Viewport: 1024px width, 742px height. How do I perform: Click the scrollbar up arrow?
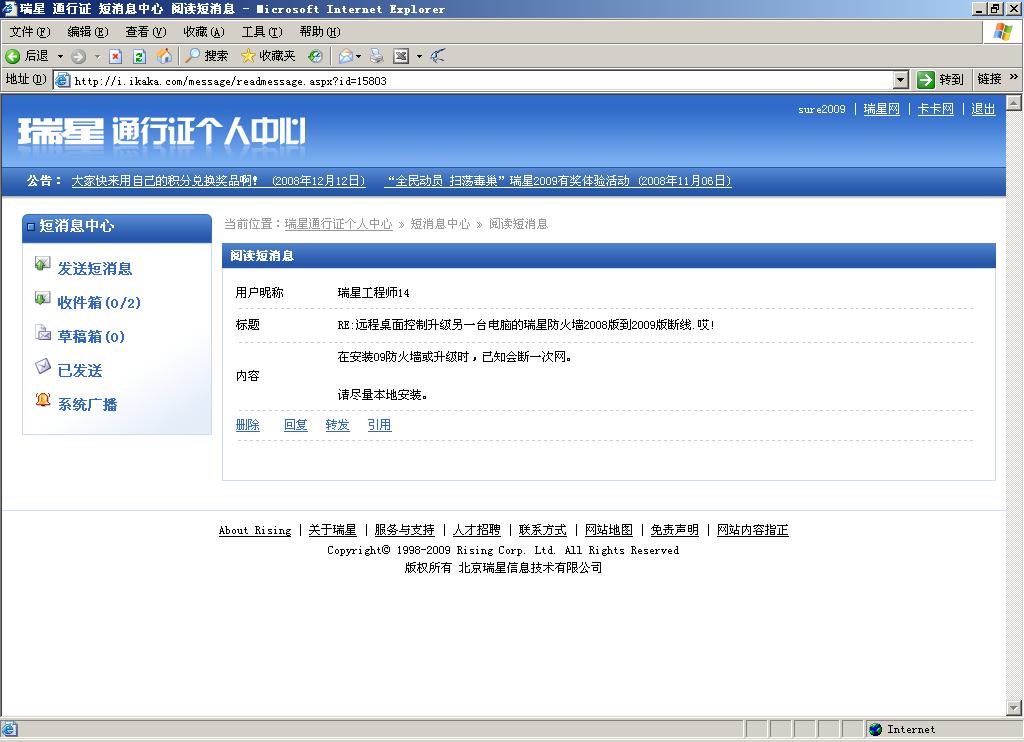click(1014, 103)
